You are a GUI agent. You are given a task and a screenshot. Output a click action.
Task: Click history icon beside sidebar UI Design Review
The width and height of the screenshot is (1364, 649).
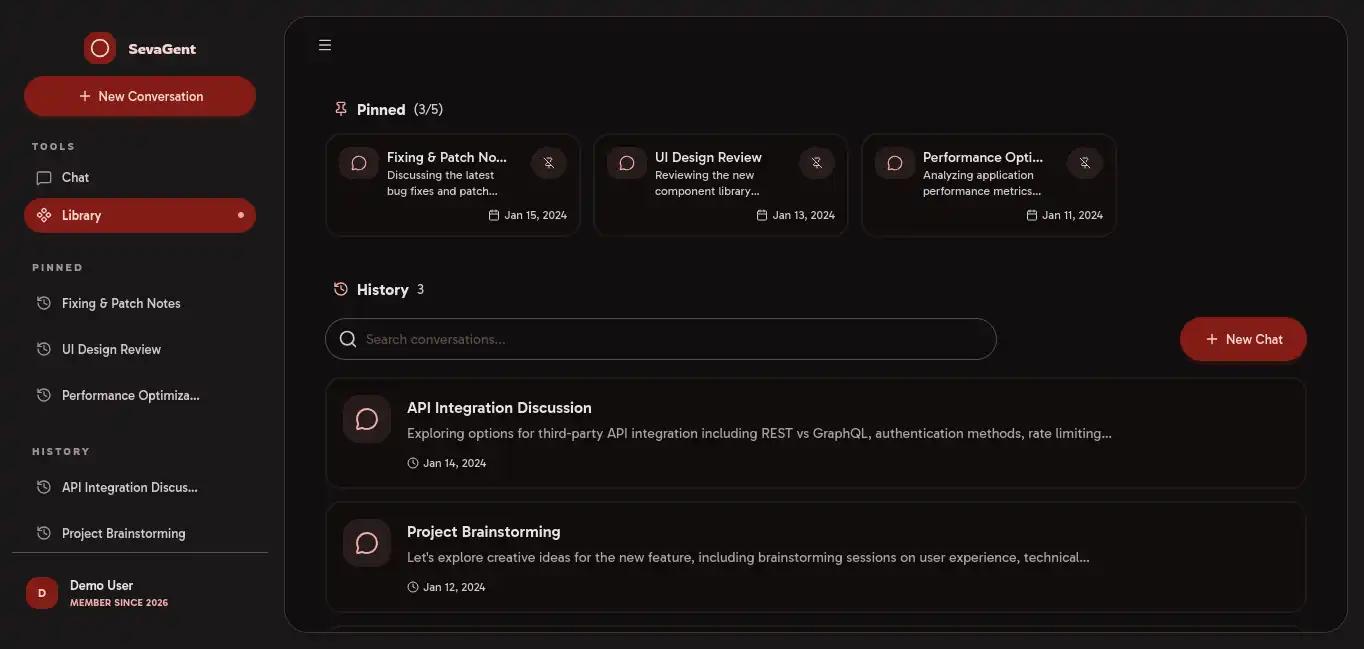pyautogui.click(x=44, y=349)
